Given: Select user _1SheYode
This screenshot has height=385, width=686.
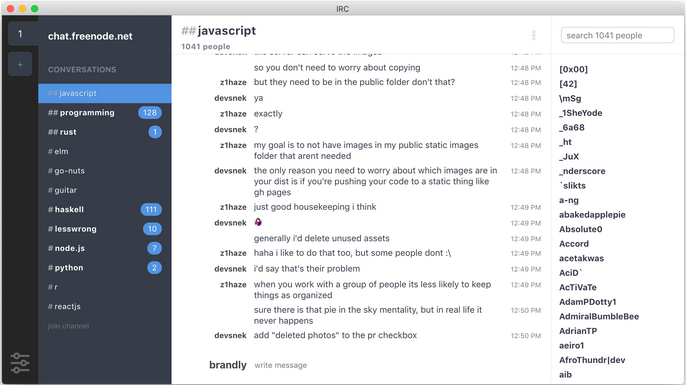Looking at the screenshot, I should pos(581,113).
